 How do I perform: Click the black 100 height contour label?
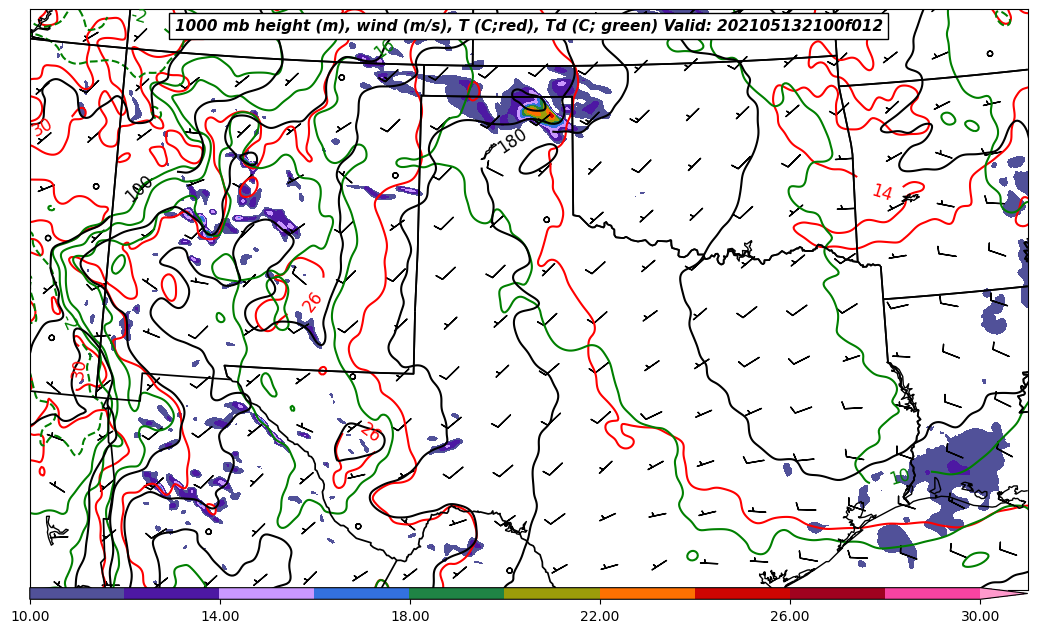139,188
